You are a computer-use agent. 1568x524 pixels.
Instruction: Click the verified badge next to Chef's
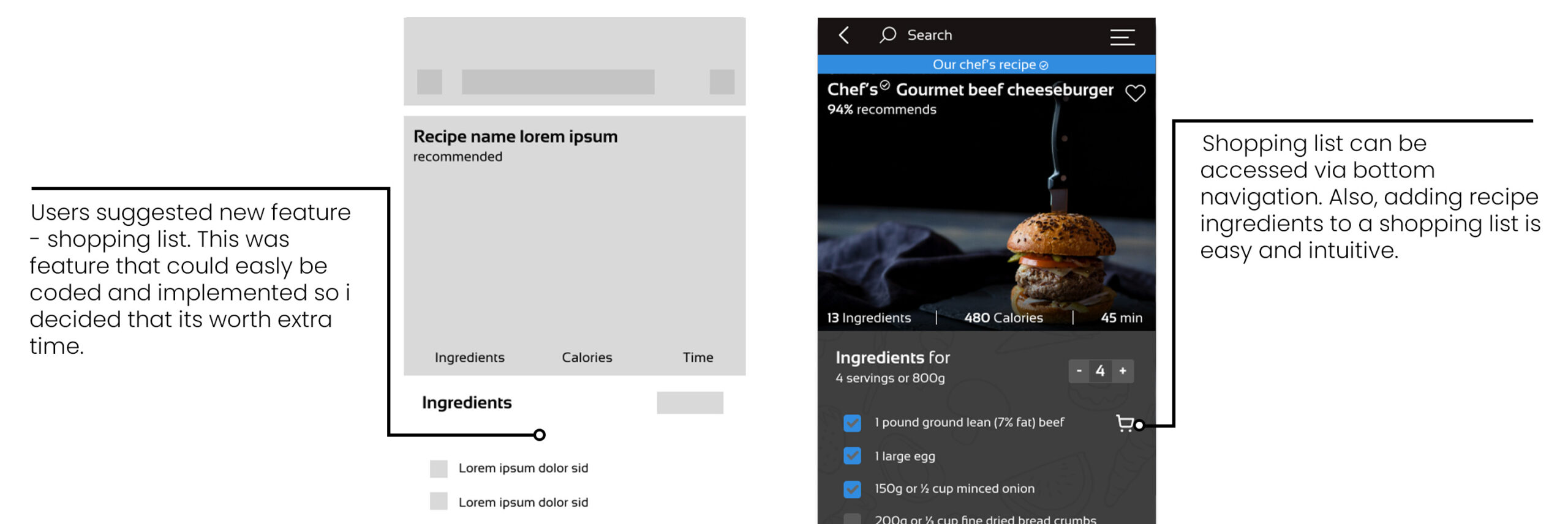[884, 86]
